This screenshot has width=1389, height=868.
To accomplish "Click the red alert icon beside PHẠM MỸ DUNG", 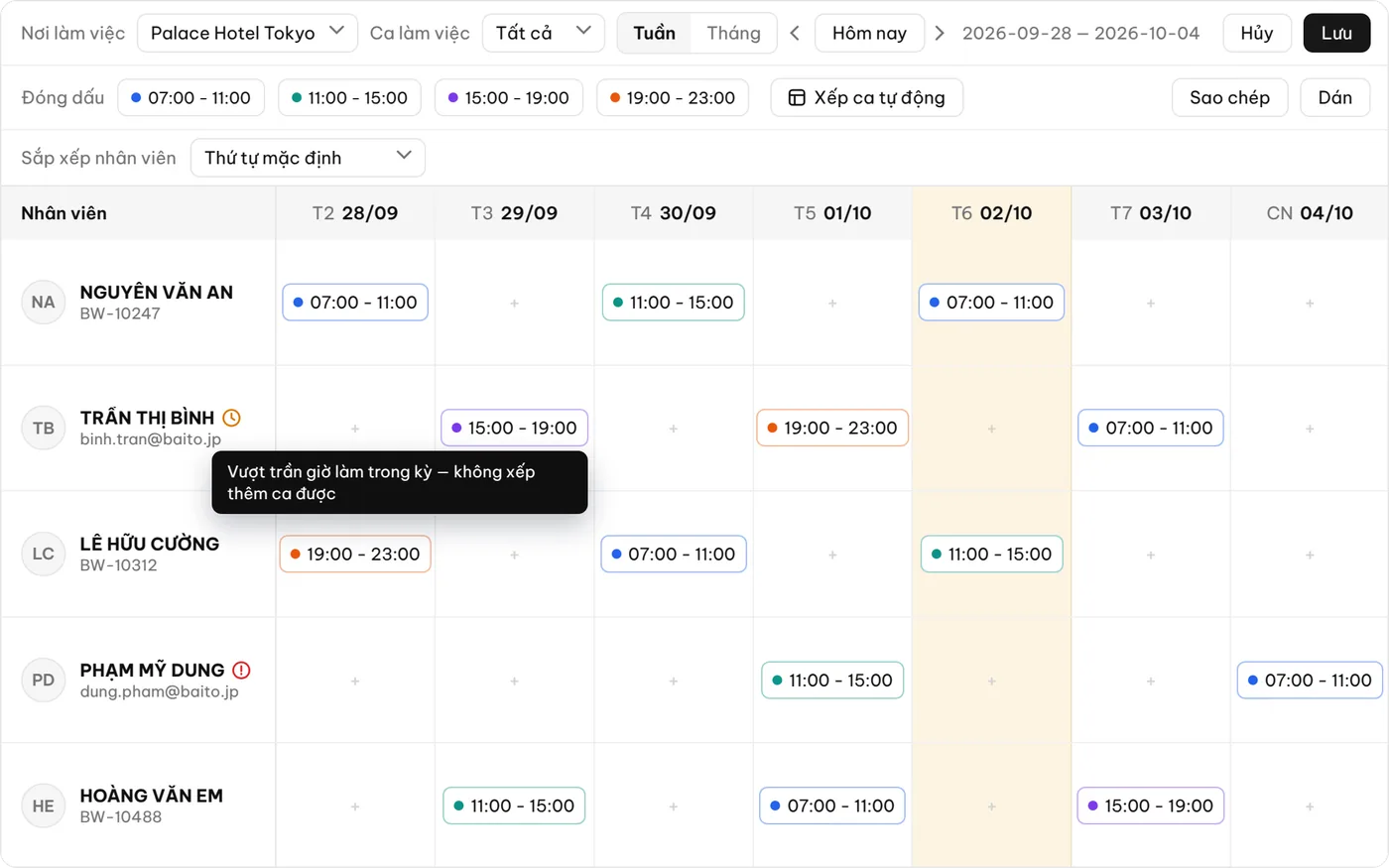I will pos(241,670).
